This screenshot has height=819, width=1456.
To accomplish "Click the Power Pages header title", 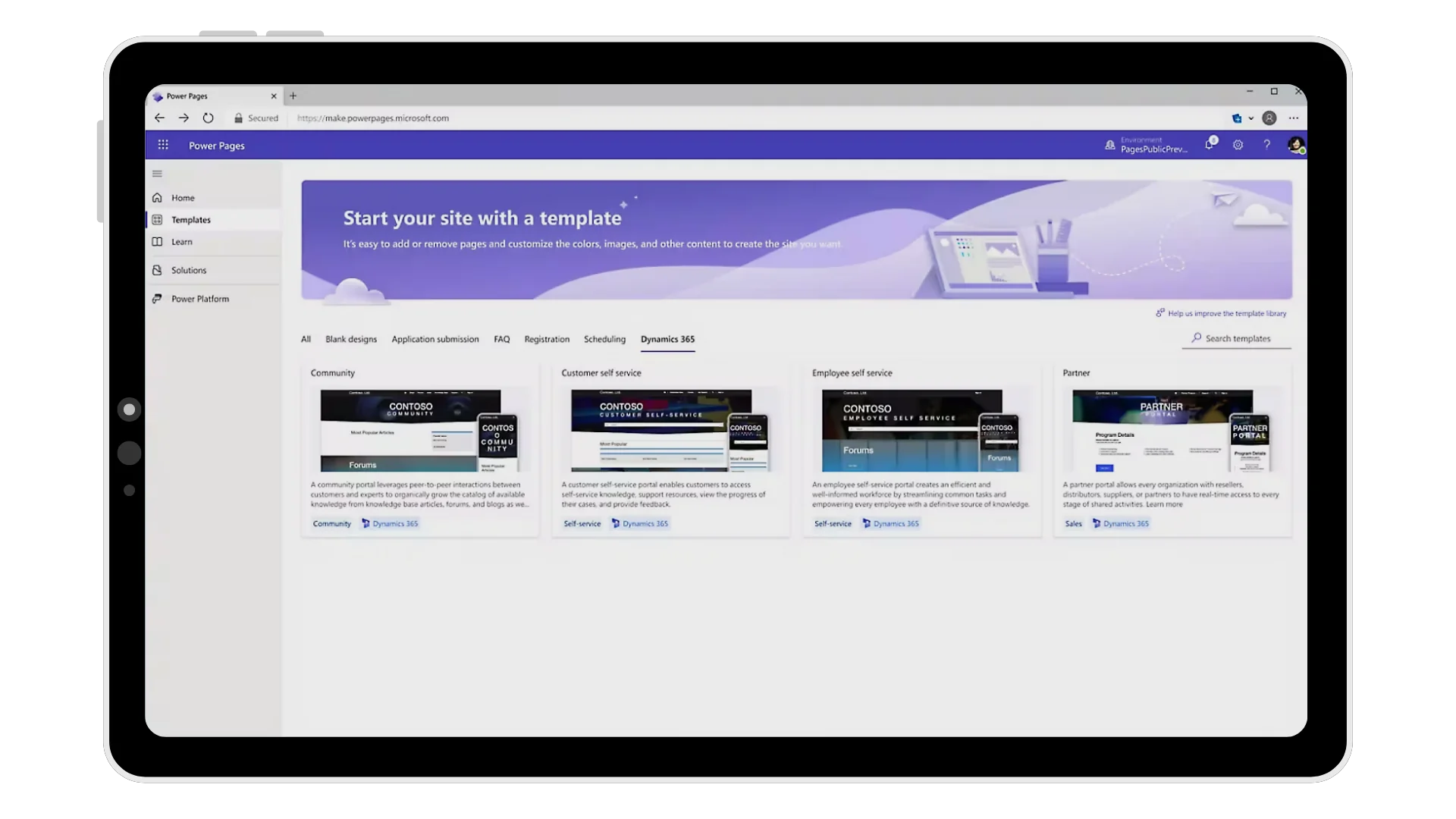I will [x=217, y=146].
